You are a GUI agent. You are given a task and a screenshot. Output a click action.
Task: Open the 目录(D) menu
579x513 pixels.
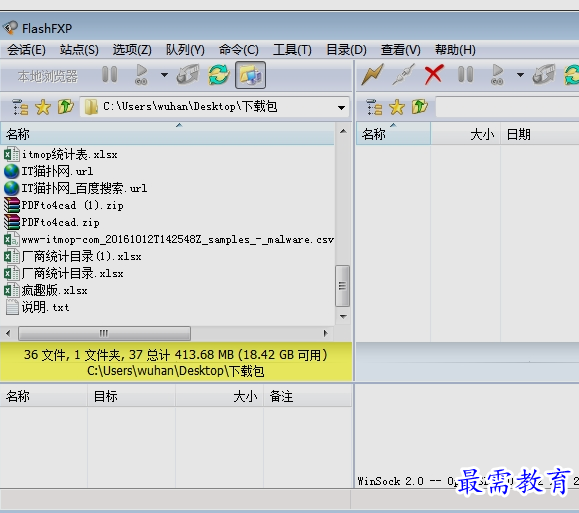coord(346,49)
